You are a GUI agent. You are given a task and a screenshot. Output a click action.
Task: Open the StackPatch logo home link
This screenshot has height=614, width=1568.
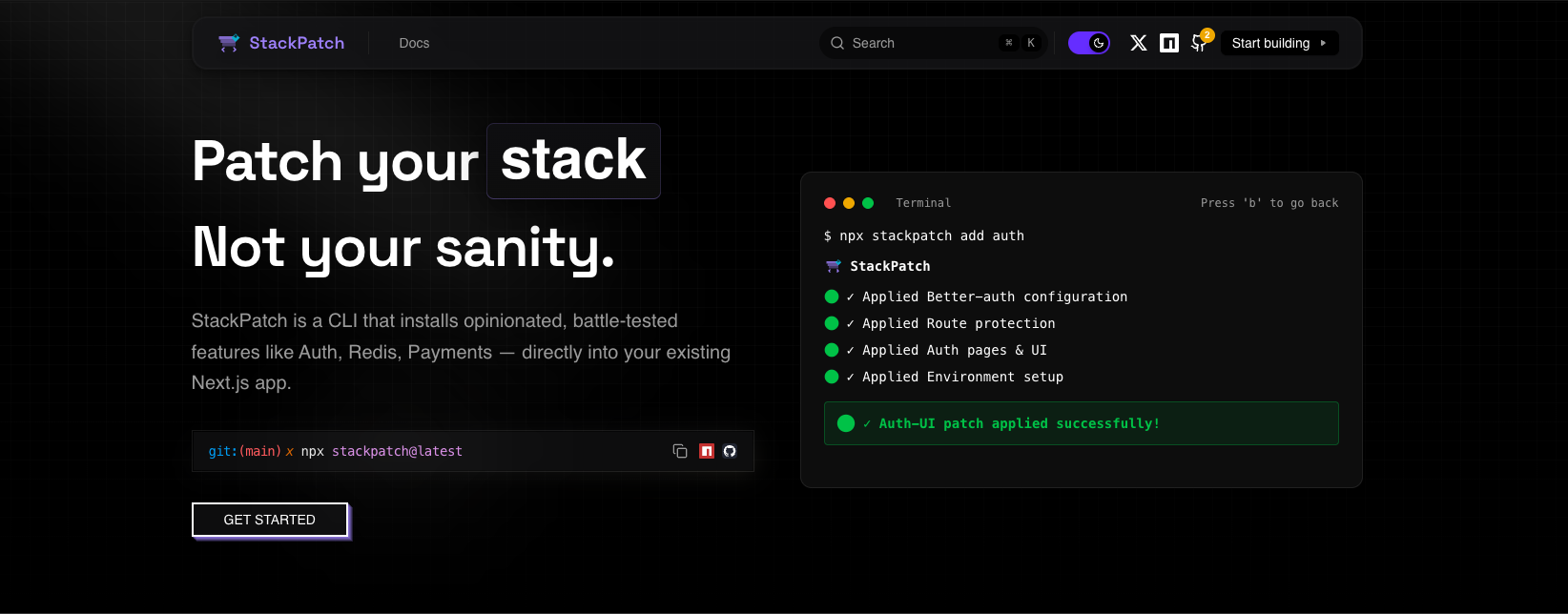[x=281, y=43]
